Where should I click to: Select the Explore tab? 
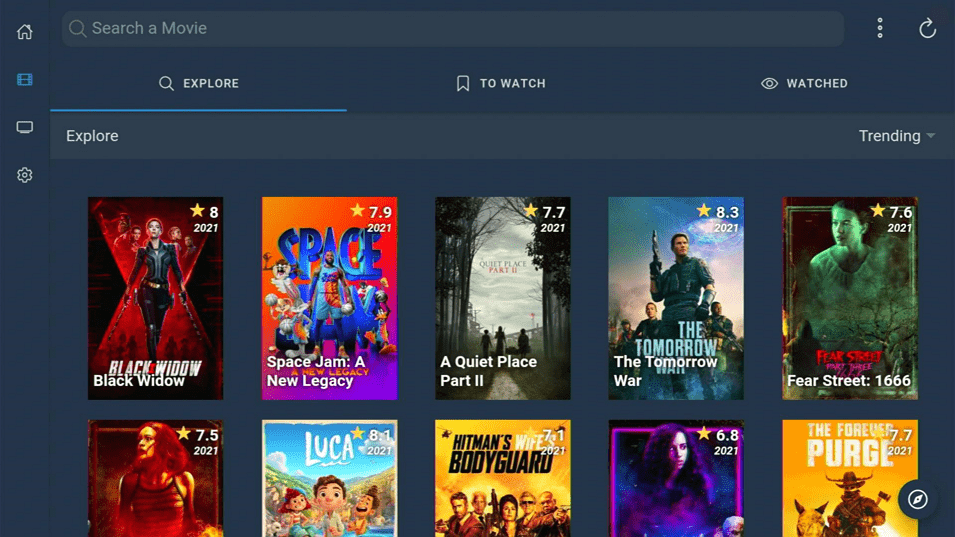[x=199, y=83]
